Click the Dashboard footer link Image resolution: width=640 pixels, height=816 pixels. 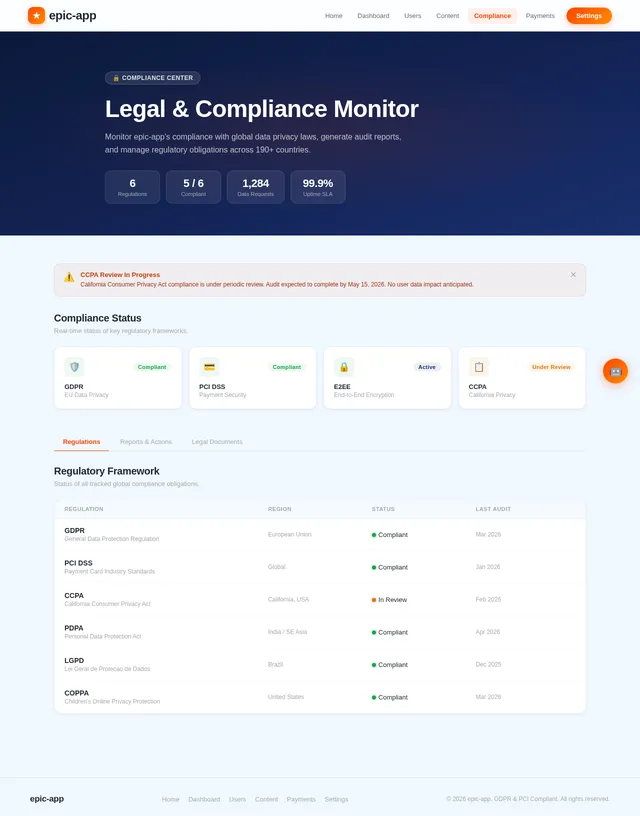[x=204, y=799]
